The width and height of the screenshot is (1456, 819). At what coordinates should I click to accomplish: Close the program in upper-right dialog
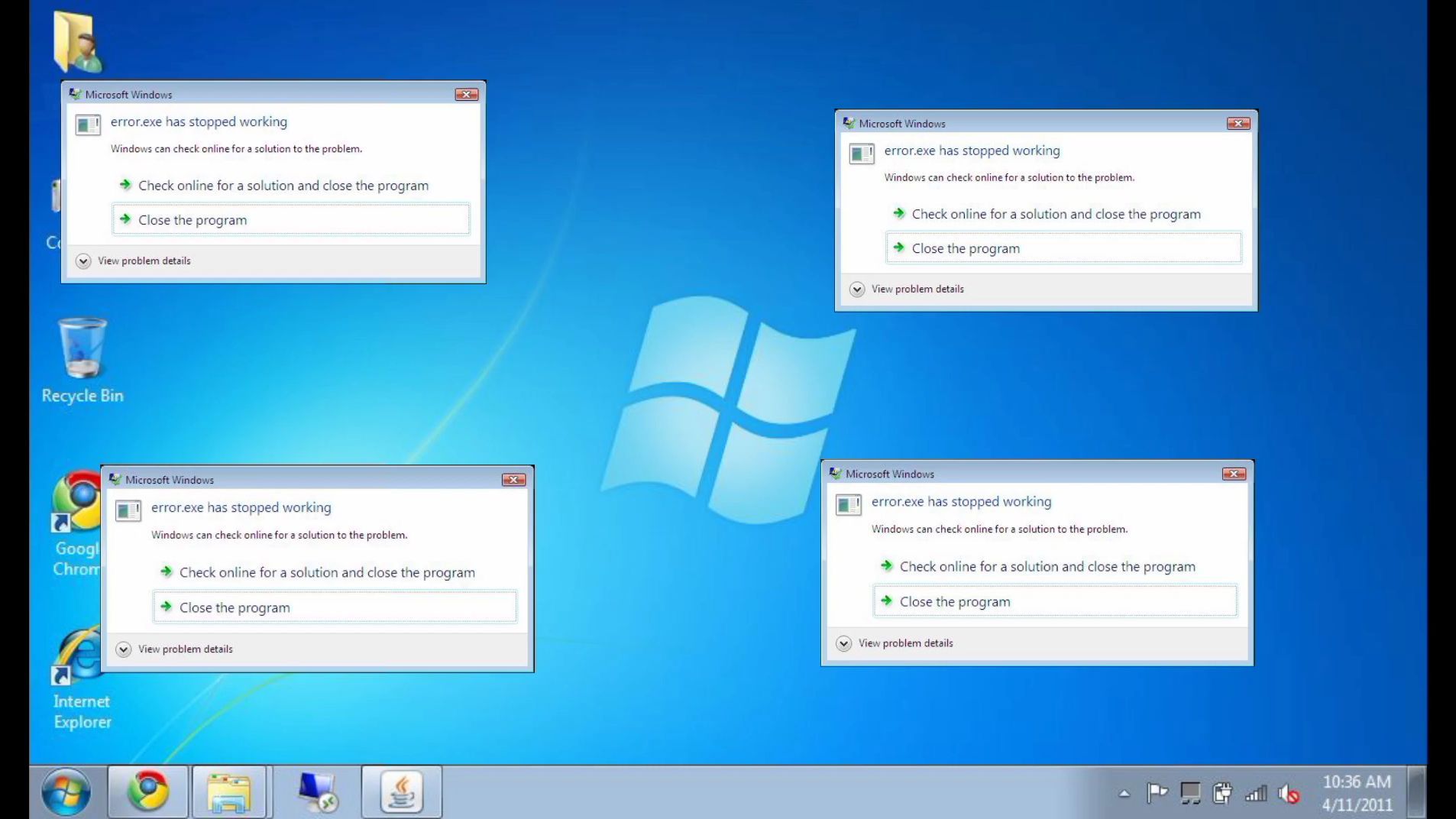pyautogui.click(x=1063, y=248)
